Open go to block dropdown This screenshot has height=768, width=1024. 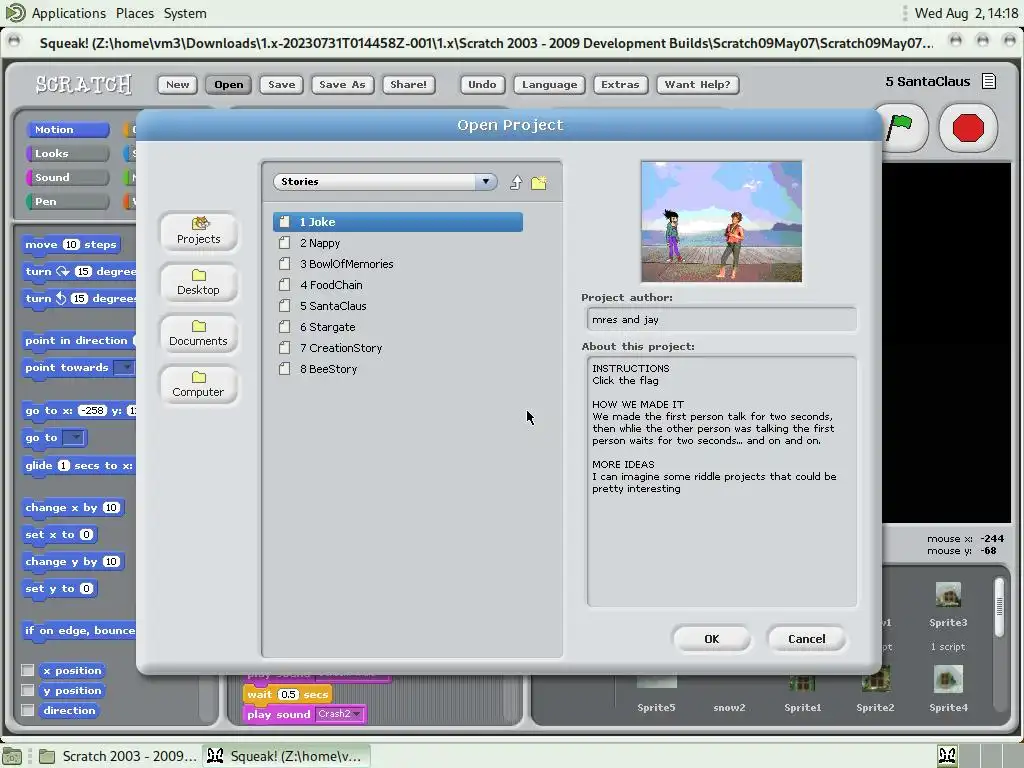[74, 438]
